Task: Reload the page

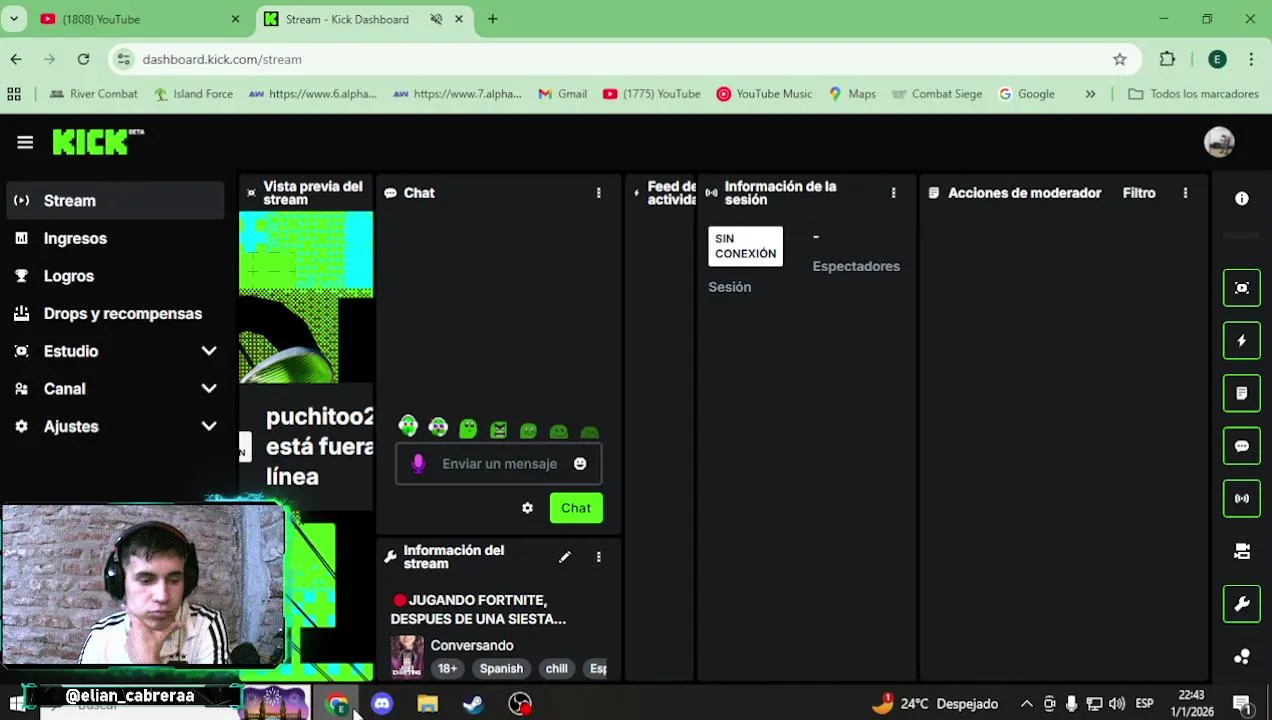Action: 83,59
